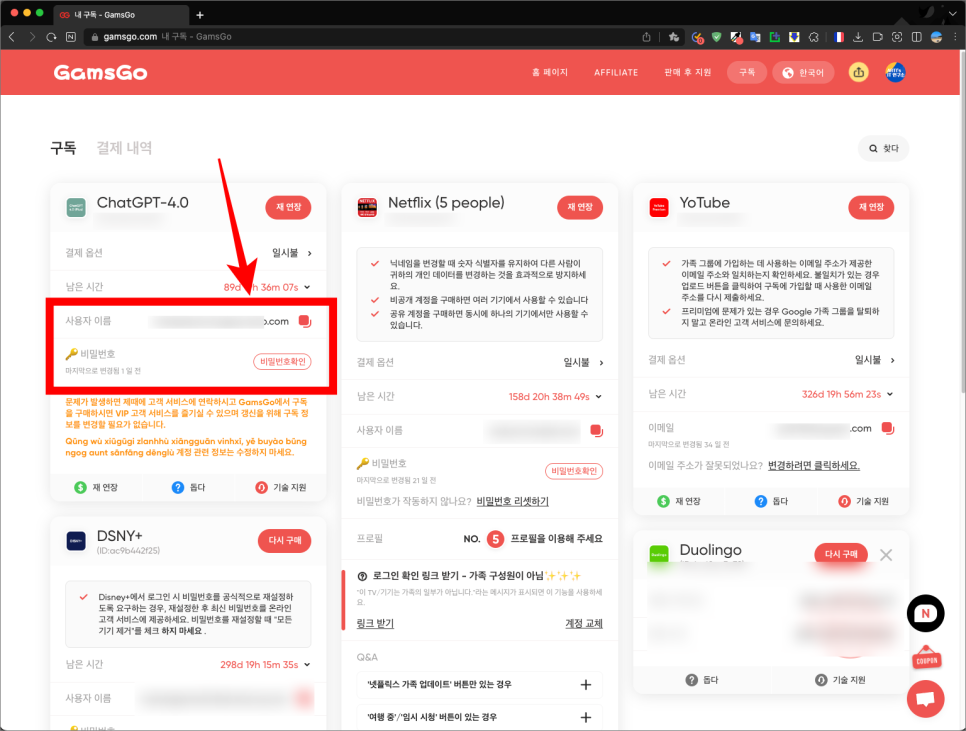This screenshot has width=966, height=731.
Task: Click 재 연장 button on YoTube card
Action: (x=871, y=207)
